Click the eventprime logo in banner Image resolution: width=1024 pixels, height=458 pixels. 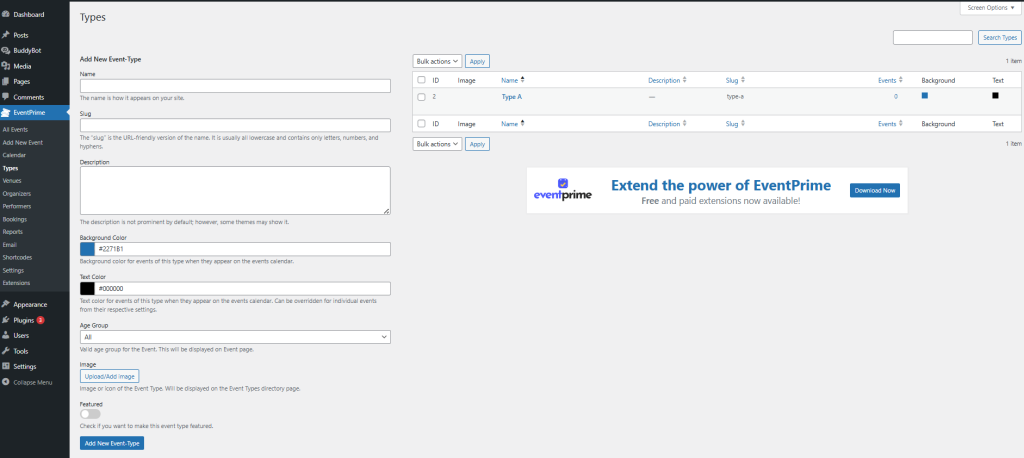[x=562, y=189]
